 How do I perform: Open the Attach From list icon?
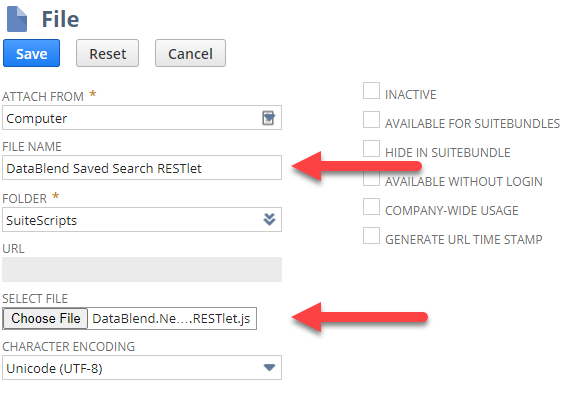pos(268,118)
